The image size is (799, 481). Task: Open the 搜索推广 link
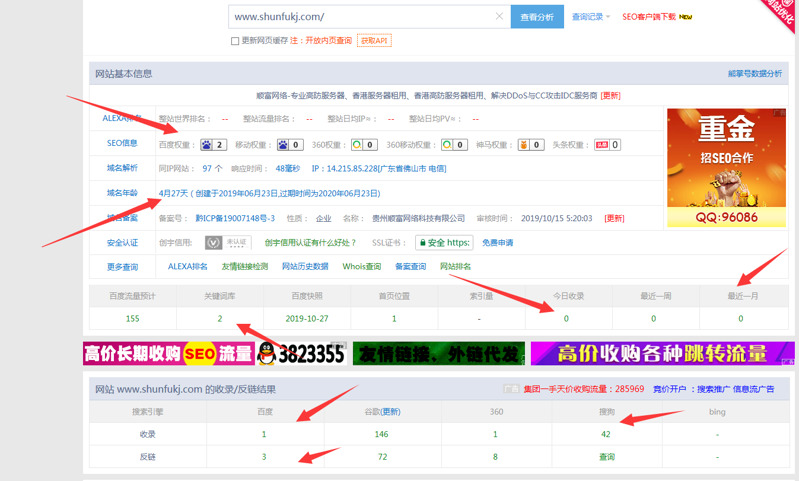click(x=713, y=389)
